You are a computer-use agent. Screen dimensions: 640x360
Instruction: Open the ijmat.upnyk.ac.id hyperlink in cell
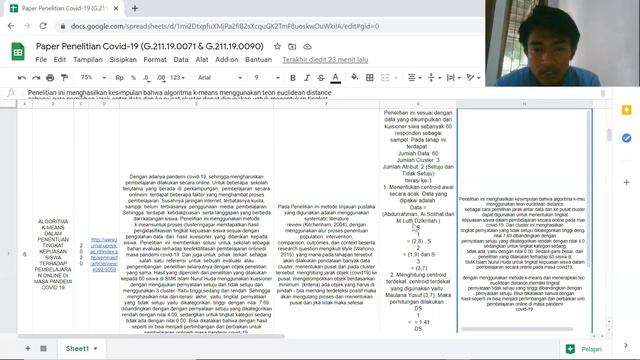coord(104,254)
